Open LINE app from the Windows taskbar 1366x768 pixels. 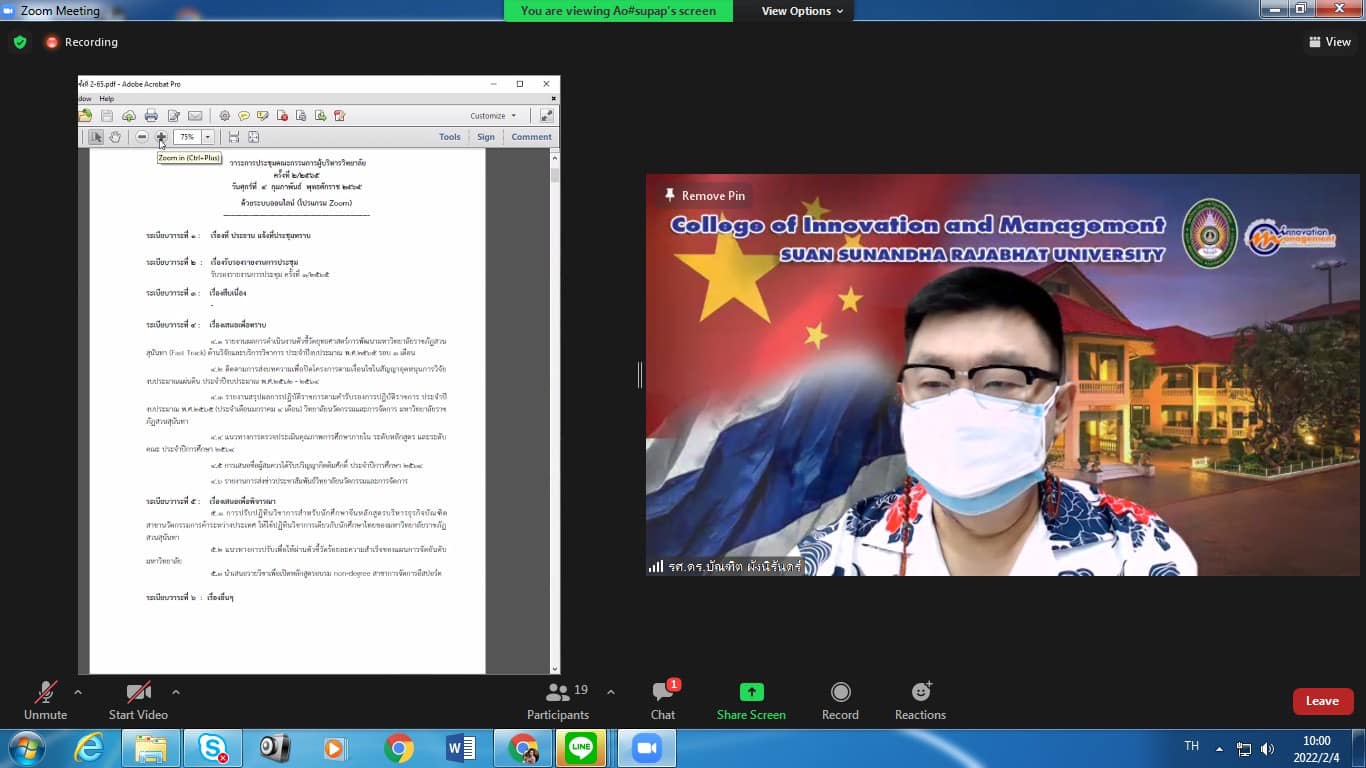580,748
